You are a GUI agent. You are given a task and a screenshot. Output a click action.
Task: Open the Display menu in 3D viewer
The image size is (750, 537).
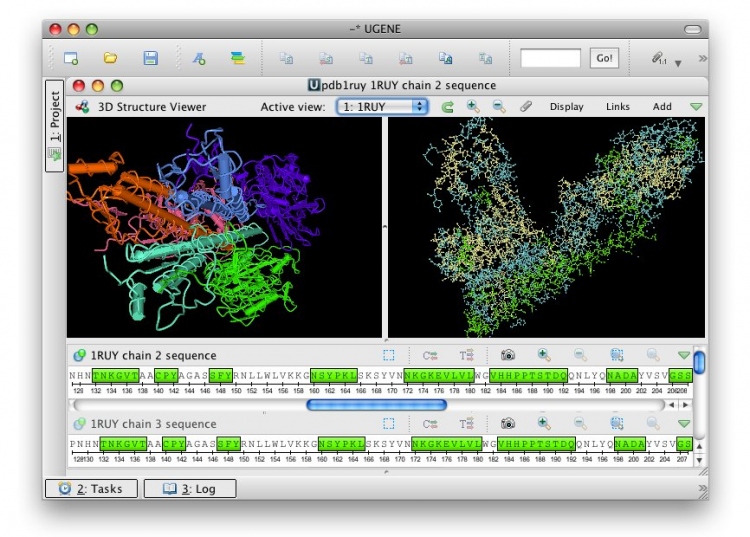pyautogui.click(x=566, y=107)
